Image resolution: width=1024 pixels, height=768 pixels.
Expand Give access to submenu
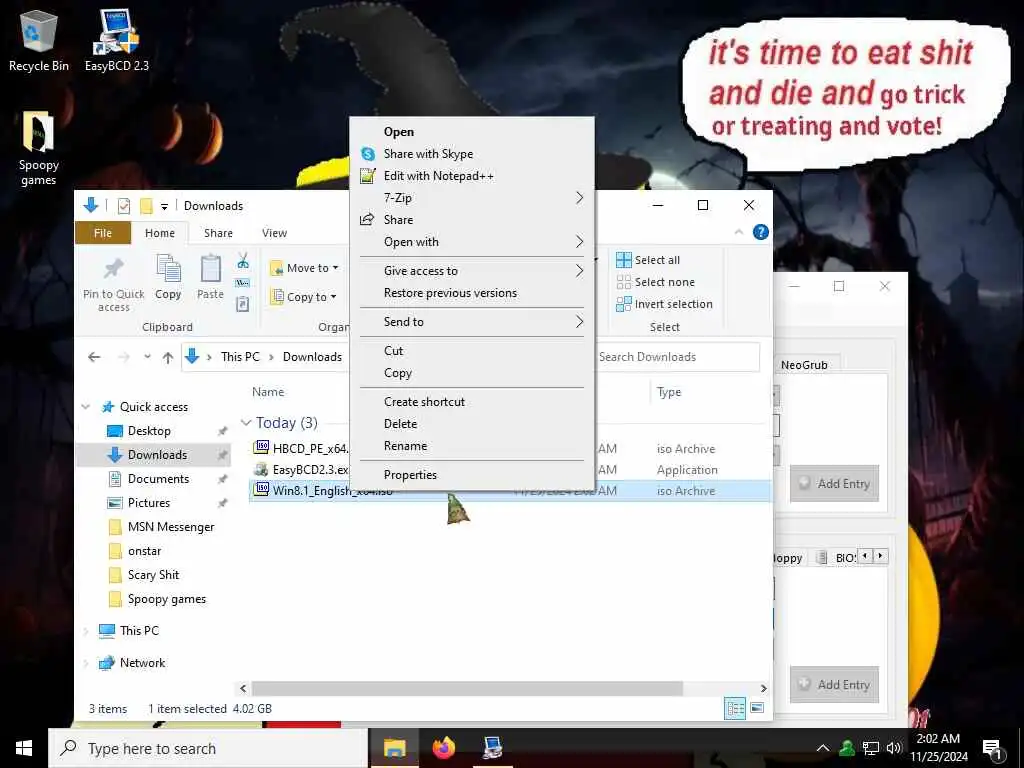[471, 270]
